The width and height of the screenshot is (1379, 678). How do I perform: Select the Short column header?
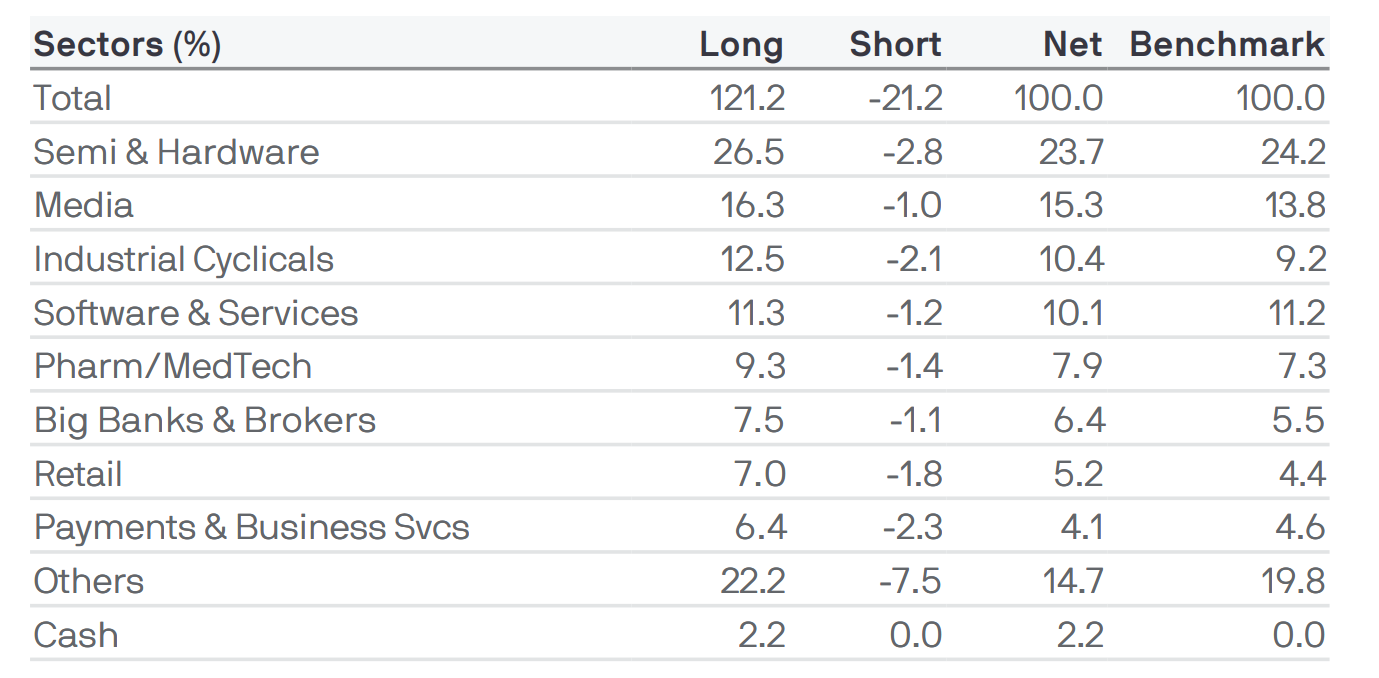(895, 45)
